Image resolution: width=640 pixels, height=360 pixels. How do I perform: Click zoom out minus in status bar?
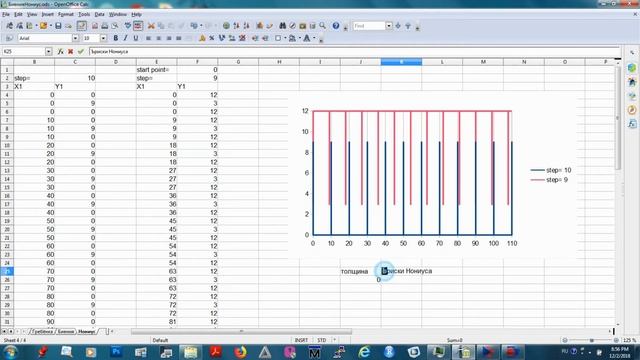coord(565,340)
